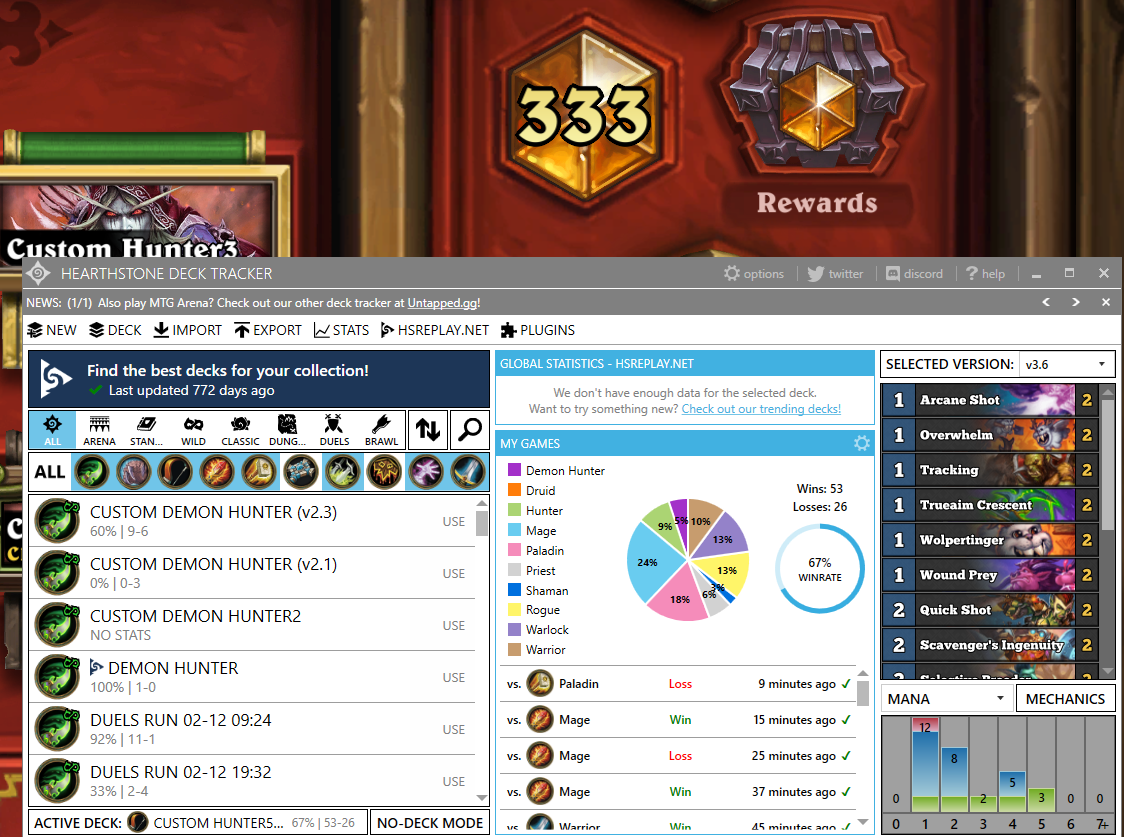The height and width of the screenshot is (837, 1124).
Task: Open the DECK menu
Action: click(x=115, y=330)
